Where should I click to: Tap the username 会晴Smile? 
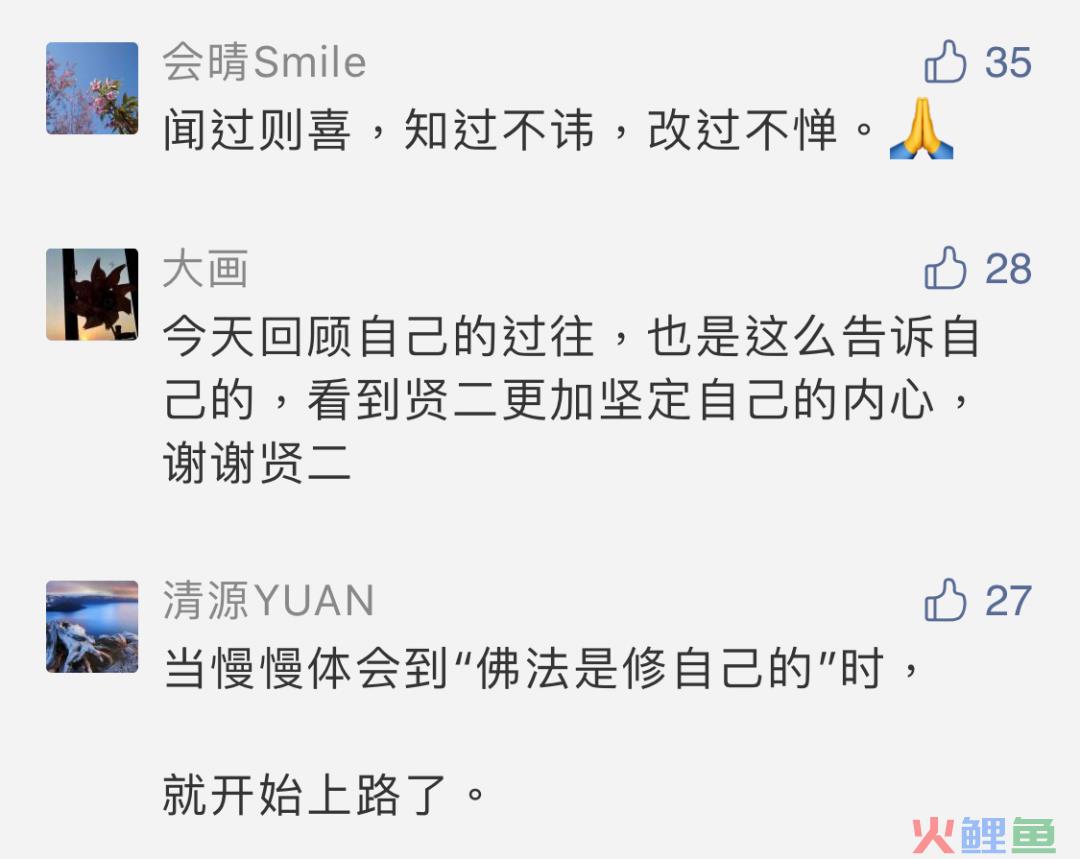click(264, 62)
